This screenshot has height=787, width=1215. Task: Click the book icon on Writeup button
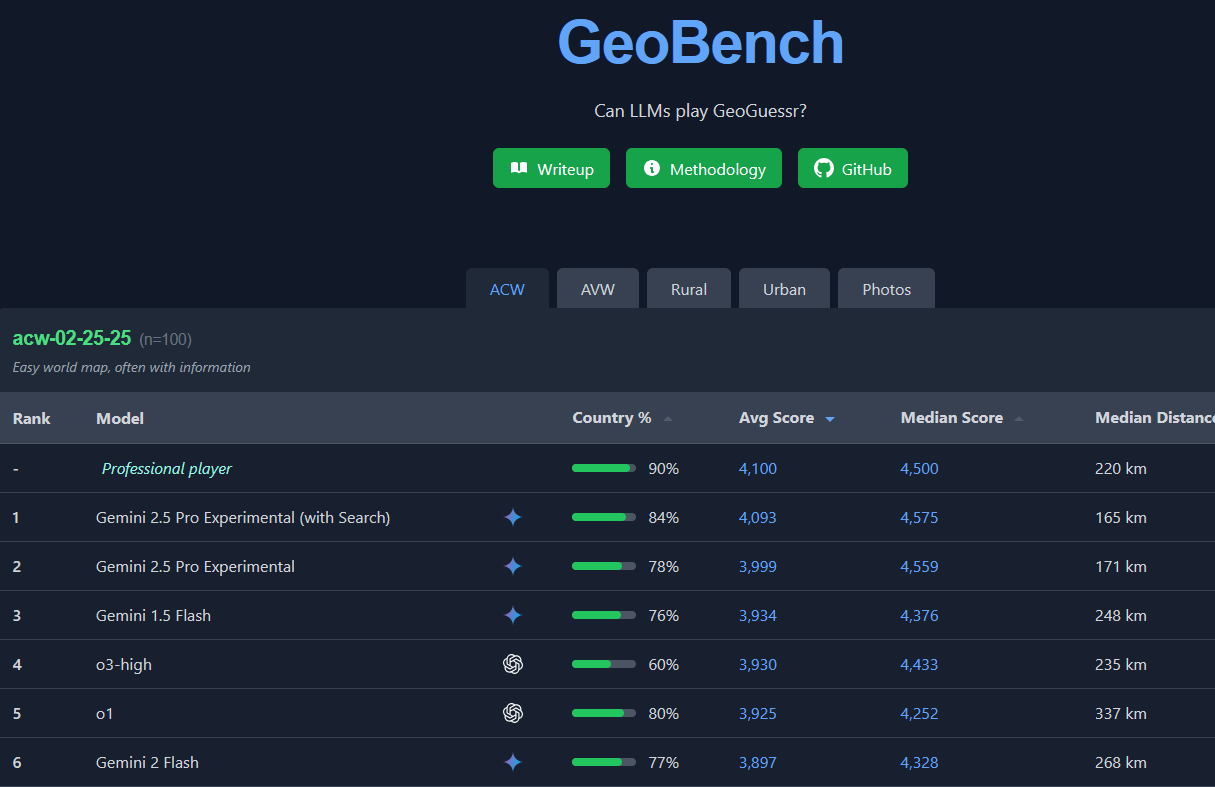(519, 168)
